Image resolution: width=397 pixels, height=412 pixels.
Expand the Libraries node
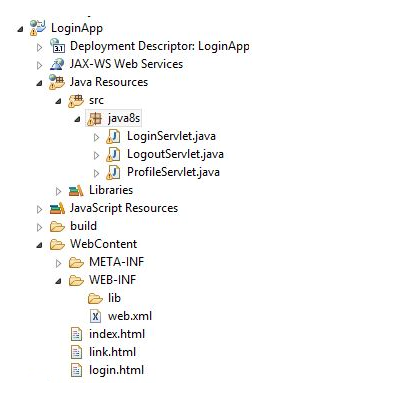(x=58, y=191)
